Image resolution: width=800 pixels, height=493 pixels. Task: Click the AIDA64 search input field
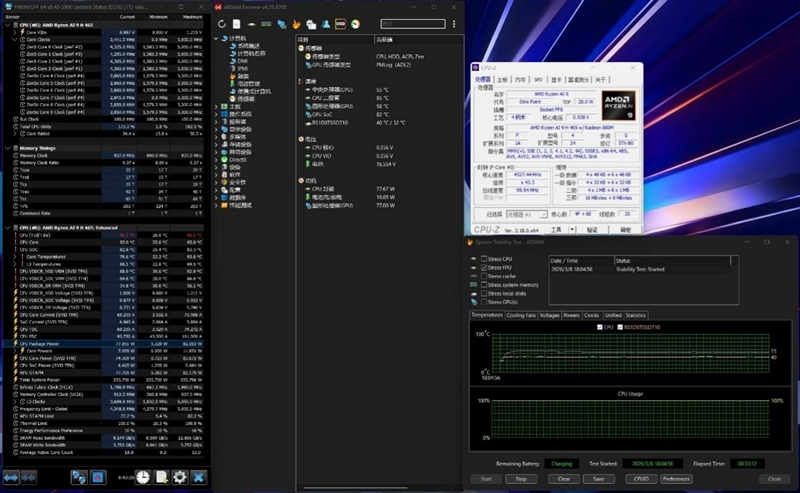tap(413, 24)
